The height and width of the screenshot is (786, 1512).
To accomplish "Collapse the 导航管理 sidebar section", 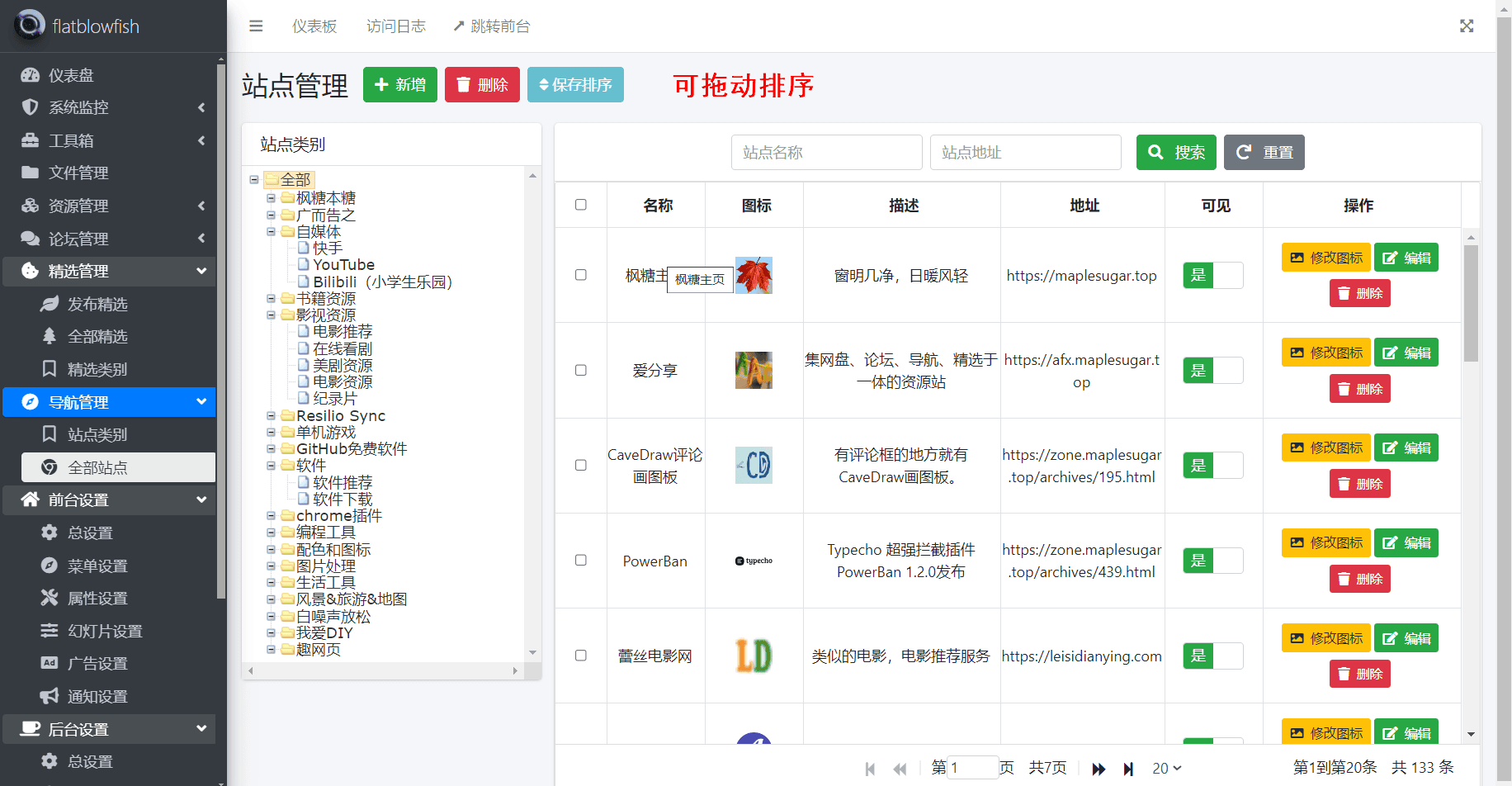I will [x=110, y=402].
